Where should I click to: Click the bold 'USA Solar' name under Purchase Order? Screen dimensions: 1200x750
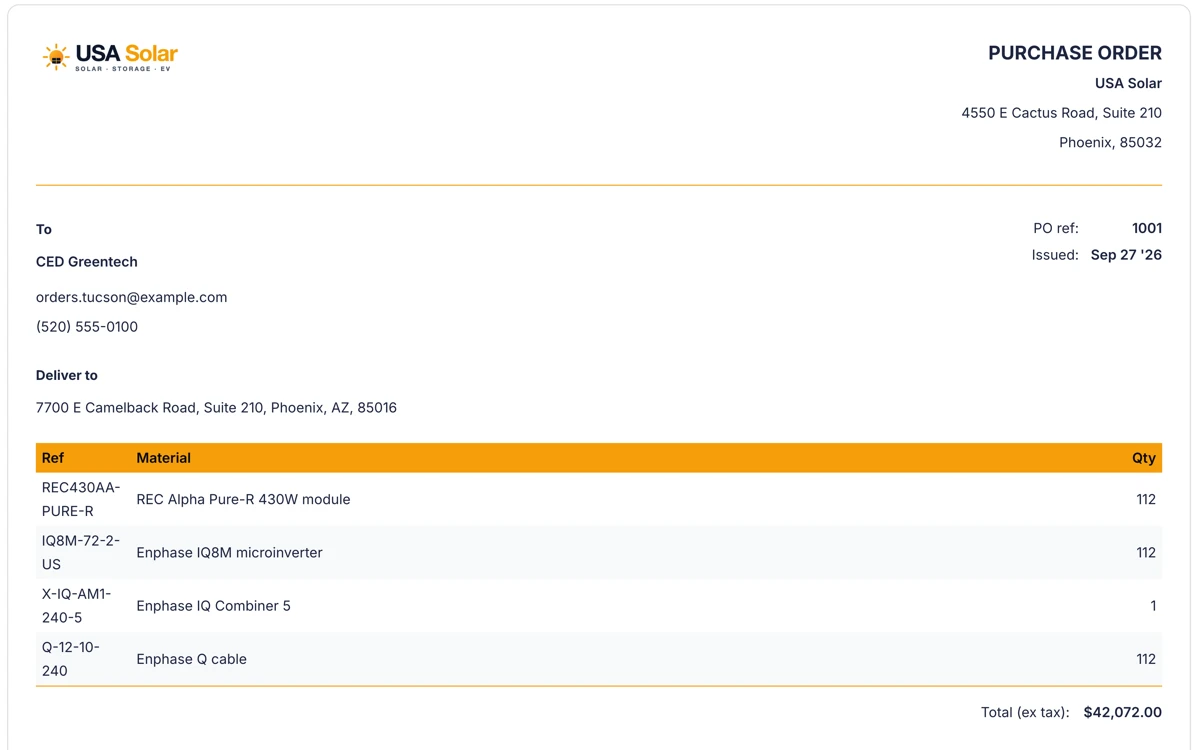pyautogui.click(x=1128, y=83)
